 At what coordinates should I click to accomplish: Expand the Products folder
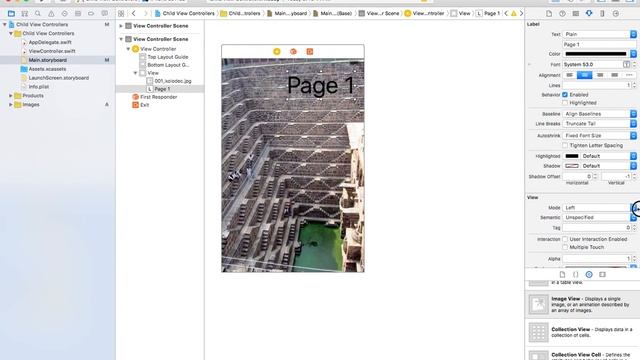pyautogui.click(x=11, y=96)
